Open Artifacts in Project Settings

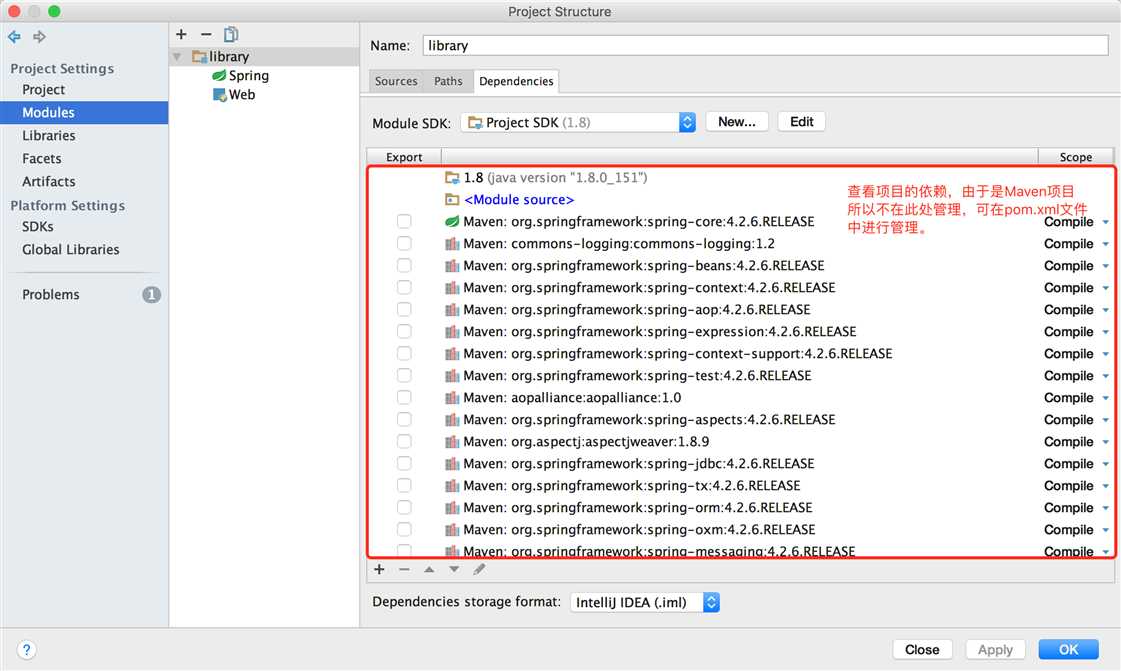[x=49, y=182]
